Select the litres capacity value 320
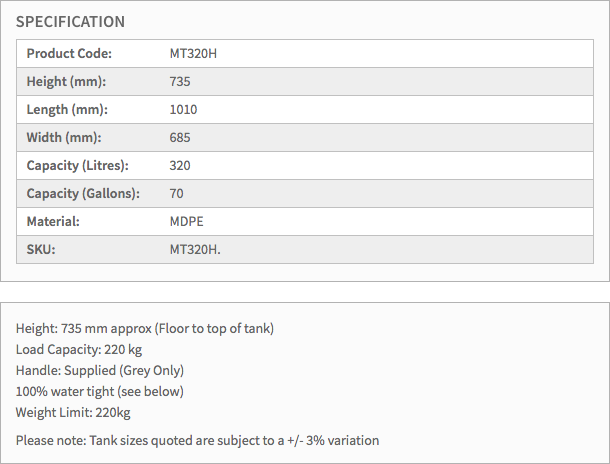Image resolution: width=610 pixels, height=464 pixels. (180, 165)
